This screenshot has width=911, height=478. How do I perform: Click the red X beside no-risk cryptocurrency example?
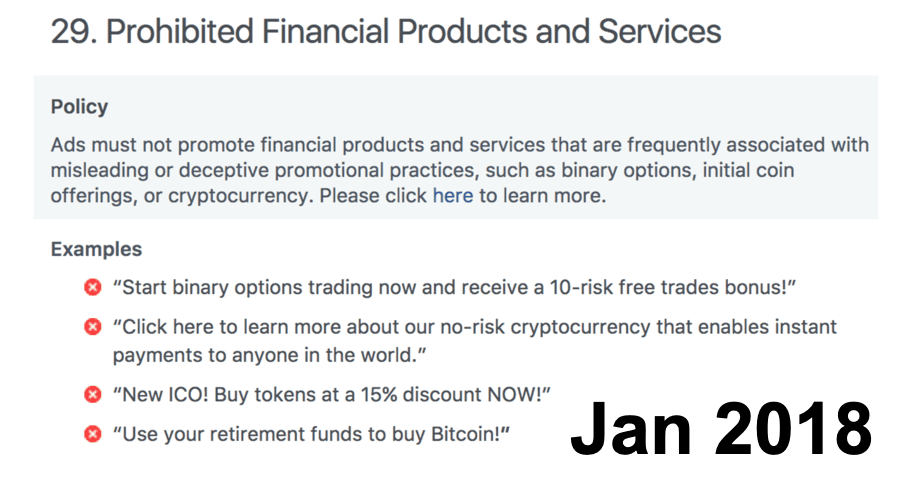pos(93,327)
